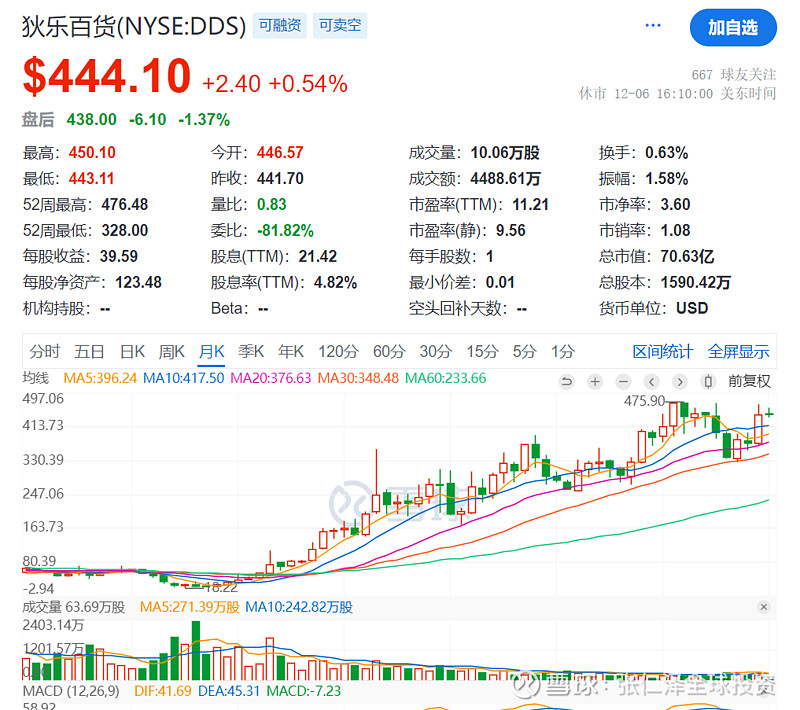
Task: Show the 15分 chart period
Action: point(482,351)
